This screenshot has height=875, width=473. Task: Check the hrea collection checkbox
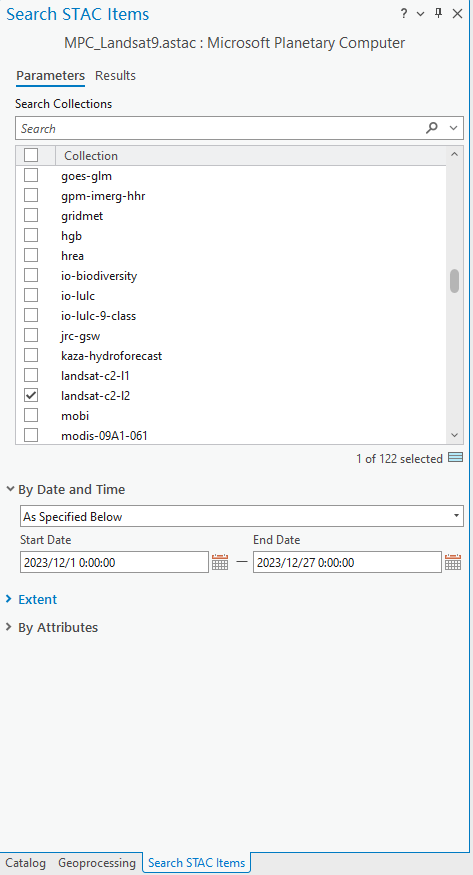pos(31,255)
